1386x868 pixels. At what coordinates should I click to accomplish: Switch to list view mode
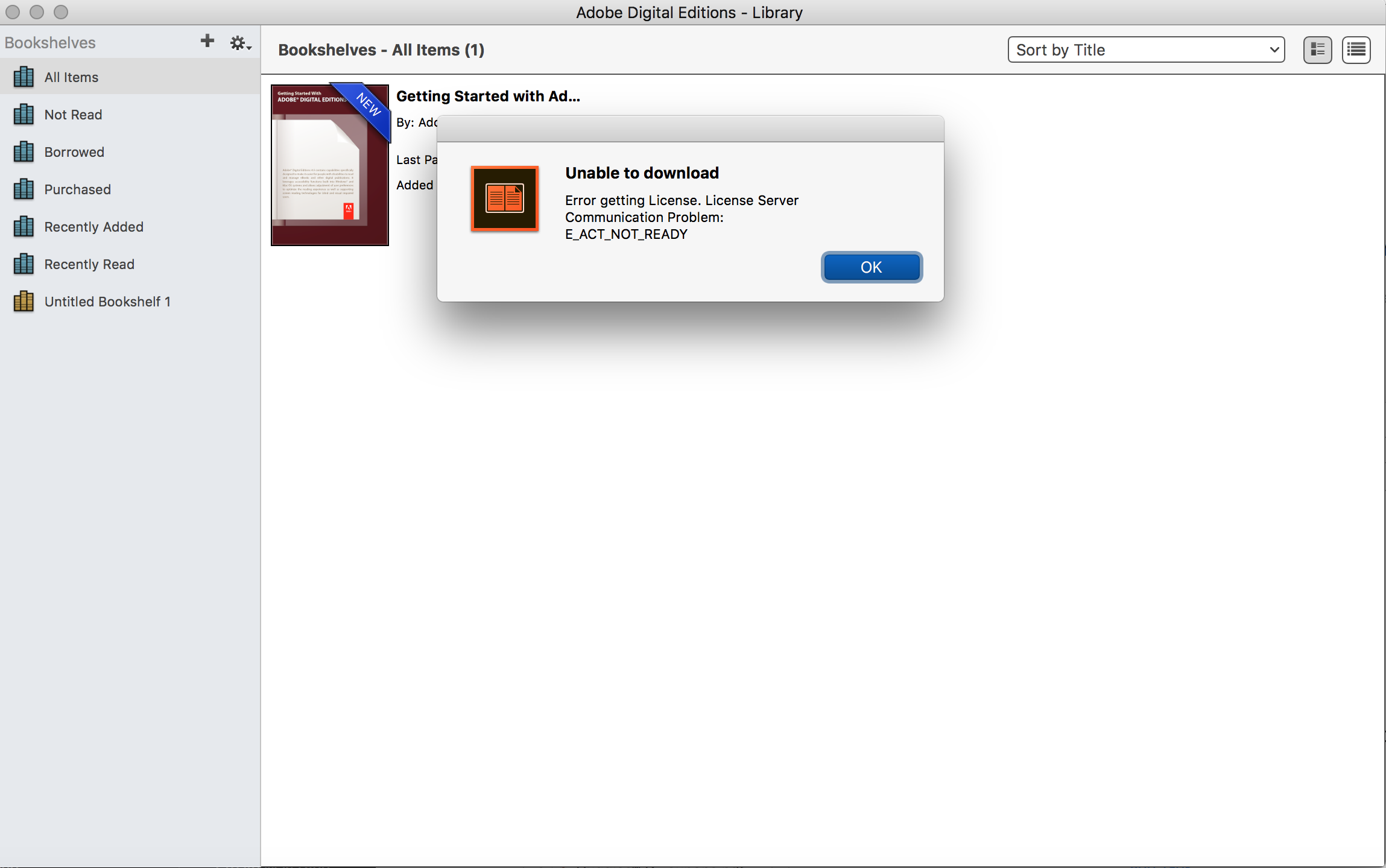pyautogui.click(x=1356, y=49)
